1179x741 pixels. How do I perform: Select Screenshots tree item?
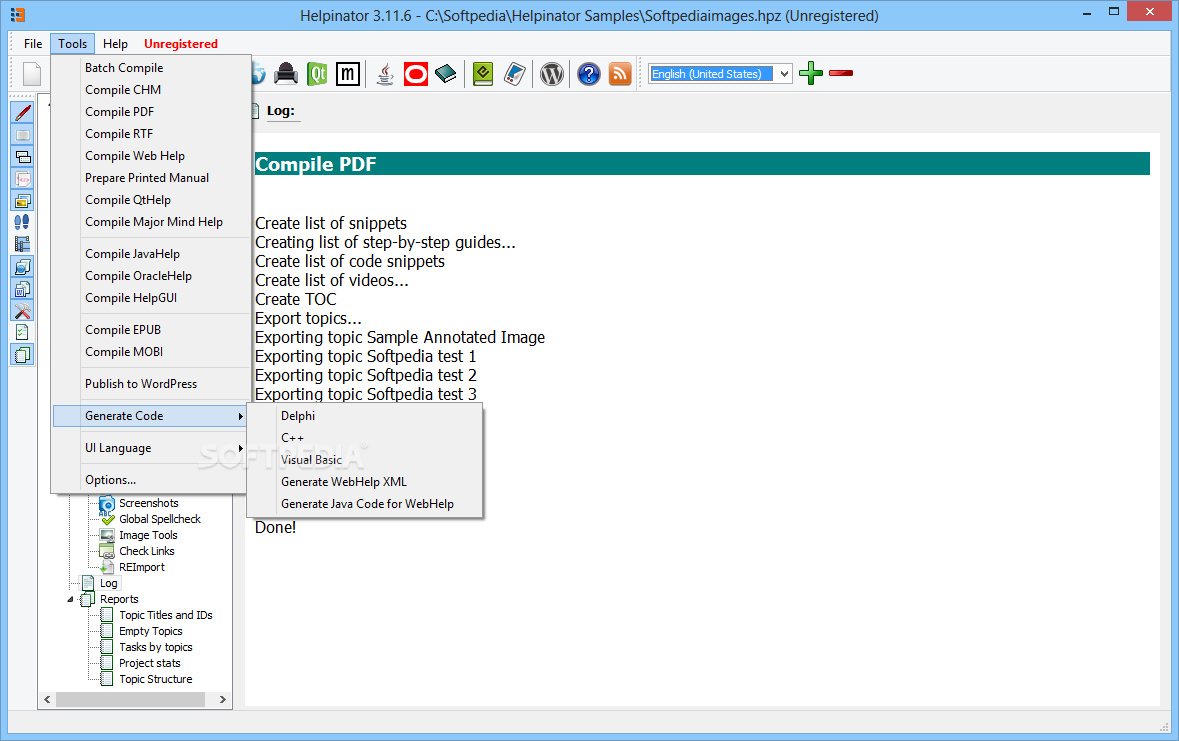[x=149, y=503]
